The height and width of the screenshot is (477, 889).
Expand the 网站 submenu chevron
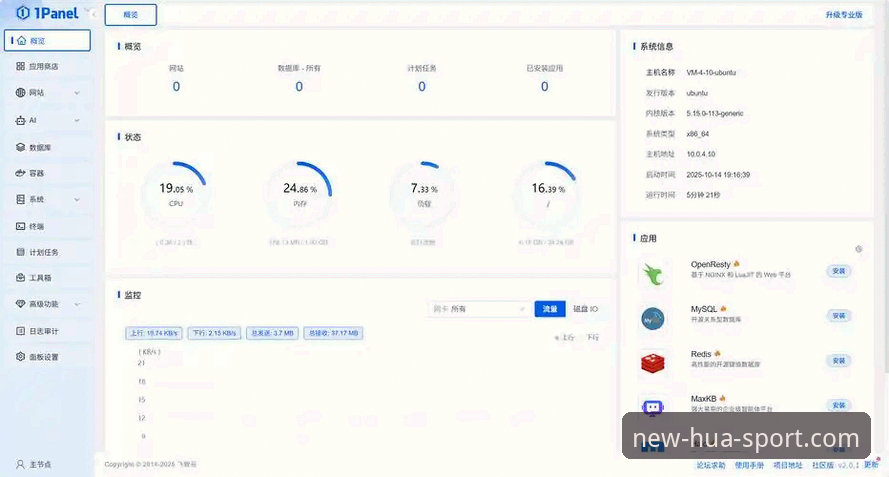point(77,92)
